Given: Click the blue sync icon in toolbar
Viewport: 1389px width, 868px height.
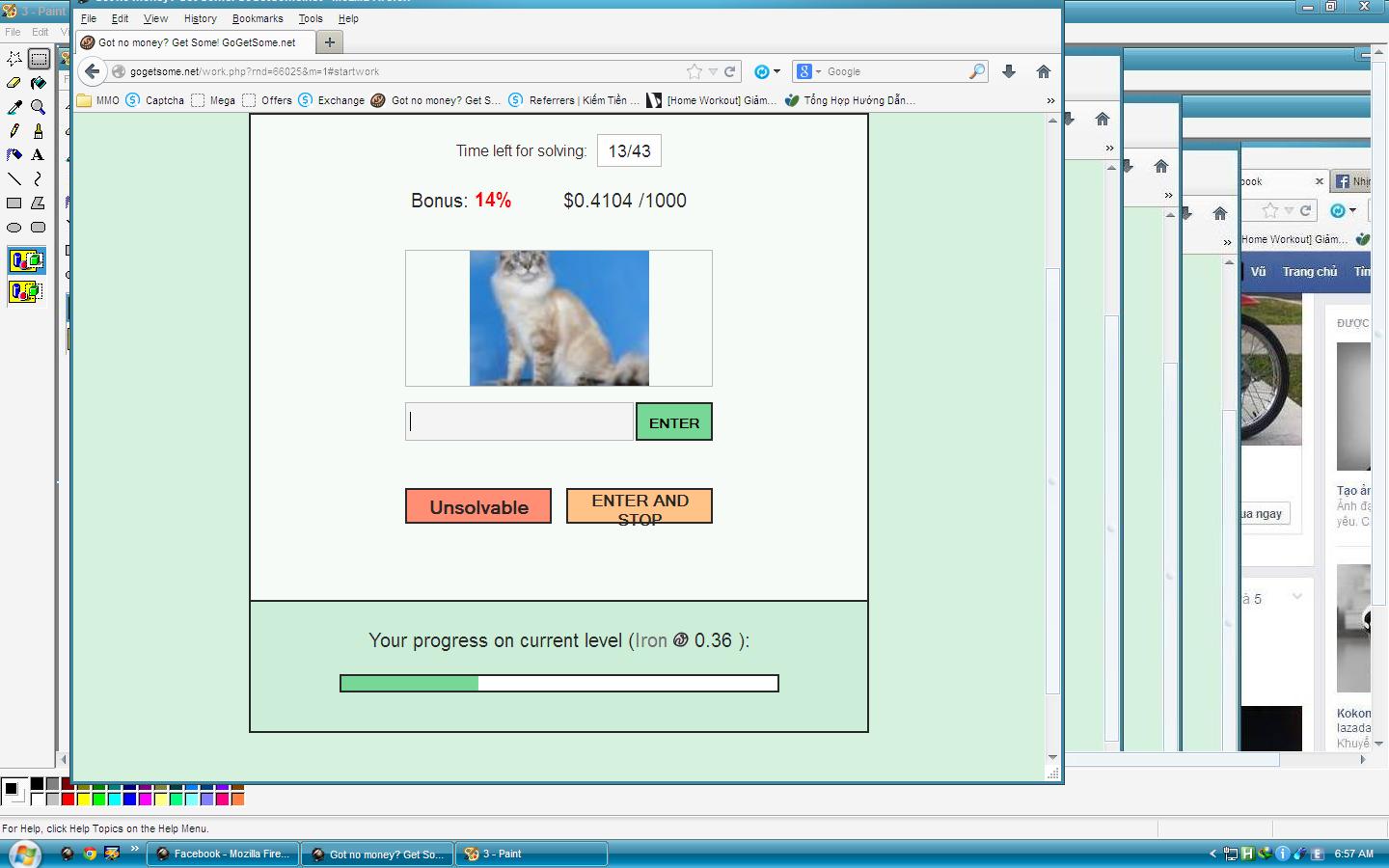Looking at the screenshot, I should pyautogui.click(x=761, y=71).
